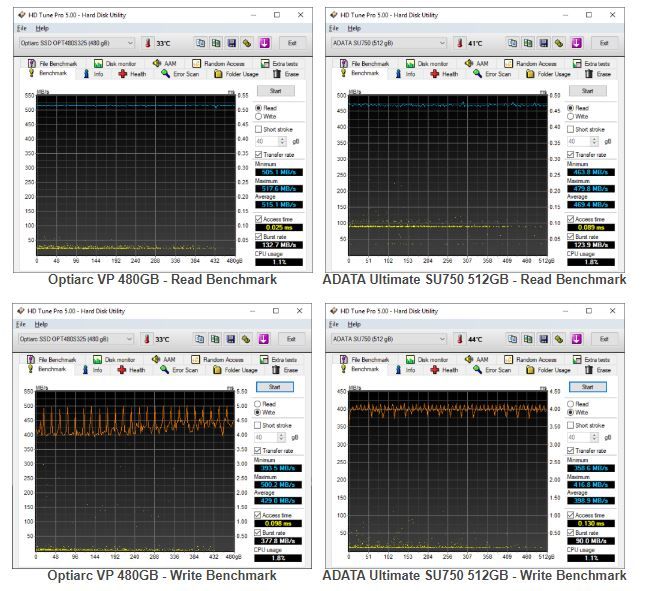Image resolution: width=663 pixels, height=591 pixels.
Task: Copy screenshot icon in Optiarc Write Benchmark window
Action: 215,339
